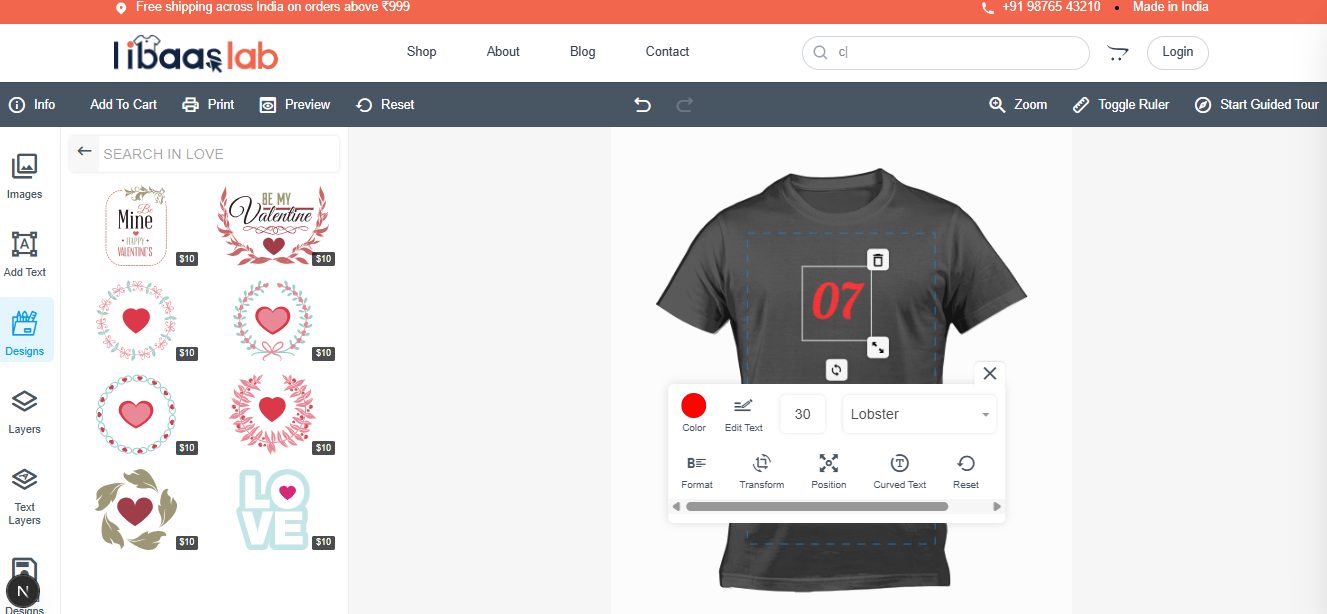Click the Edit Text icon
This screenshot has height=614, width=1327.
tap(743, 414)
